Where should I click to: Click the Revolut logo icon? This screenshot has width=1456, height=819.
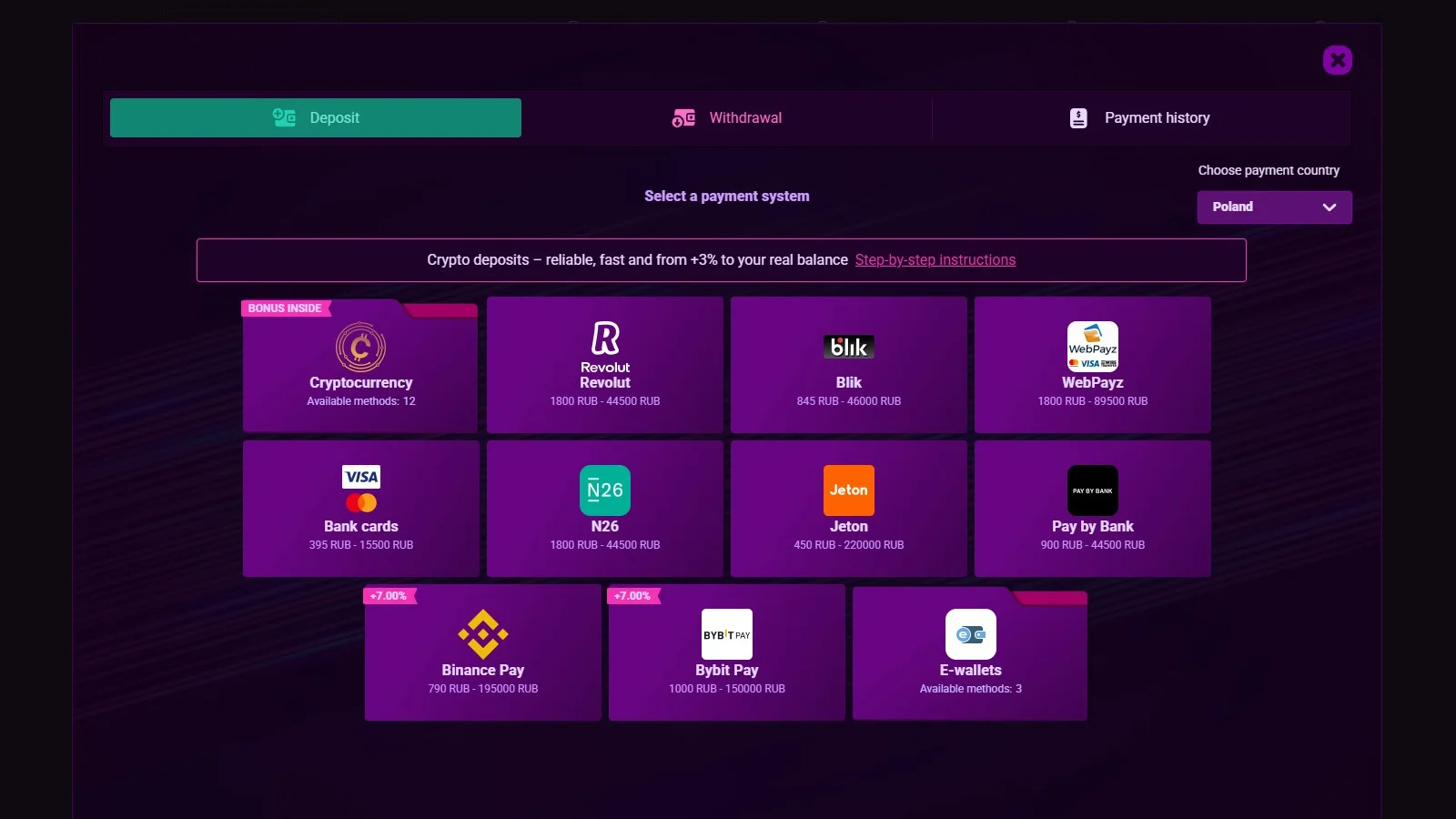[605, 347]
